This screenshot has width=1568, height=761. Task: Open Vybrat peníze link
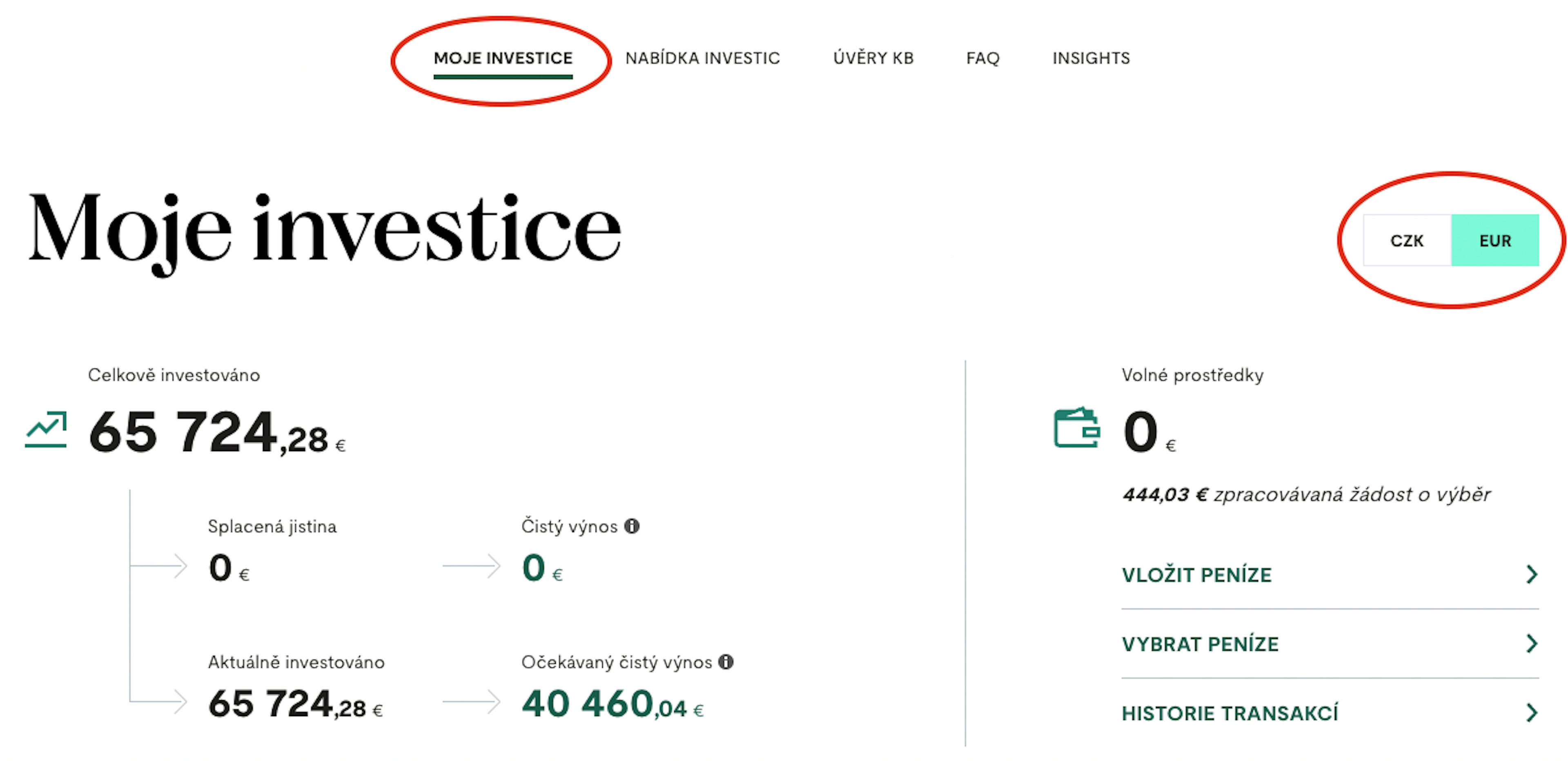pyautogui.click(x=1330, y=643)
